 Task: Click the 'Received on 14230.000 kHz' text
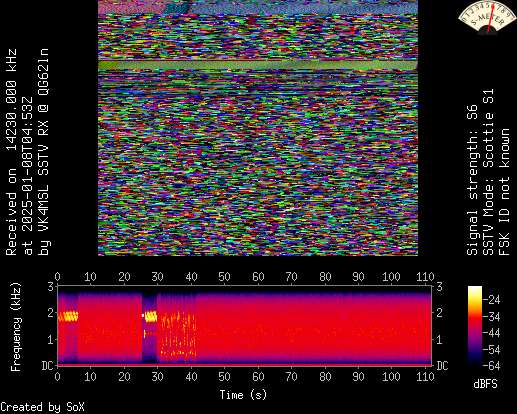[x=11, y=152]
